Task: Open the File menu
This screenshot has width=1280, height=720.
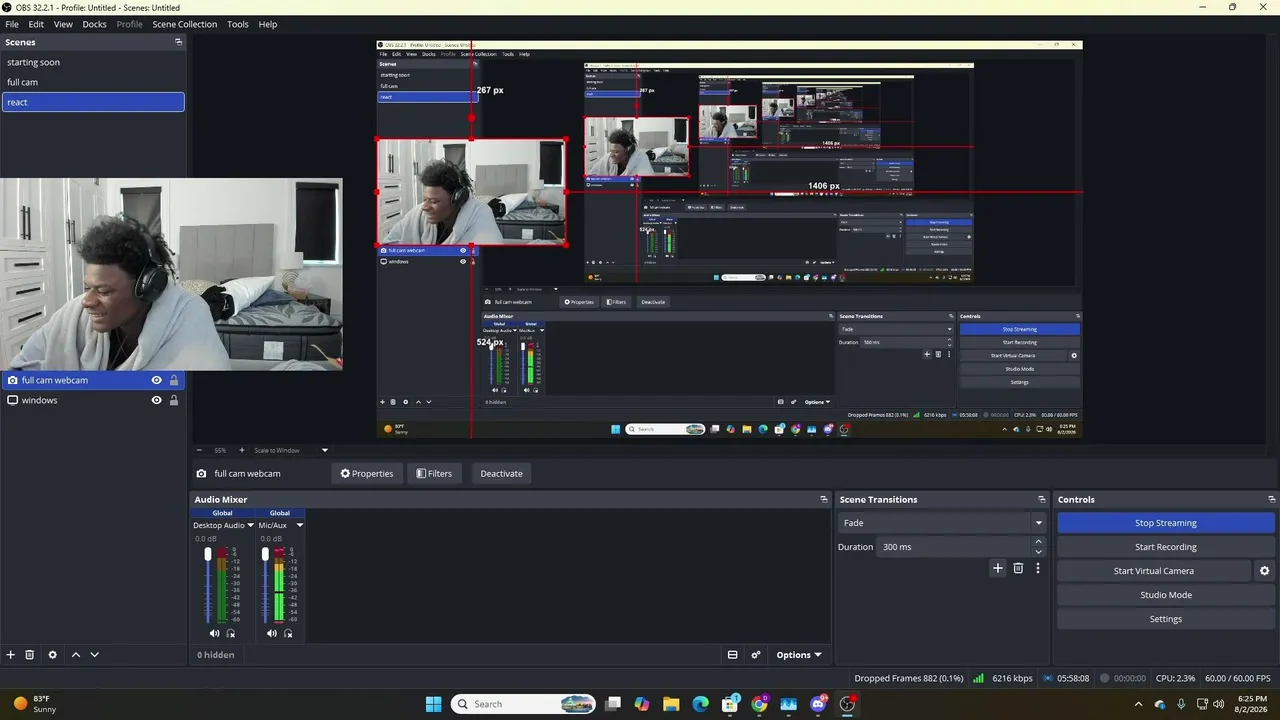Action: pos(12,24)
